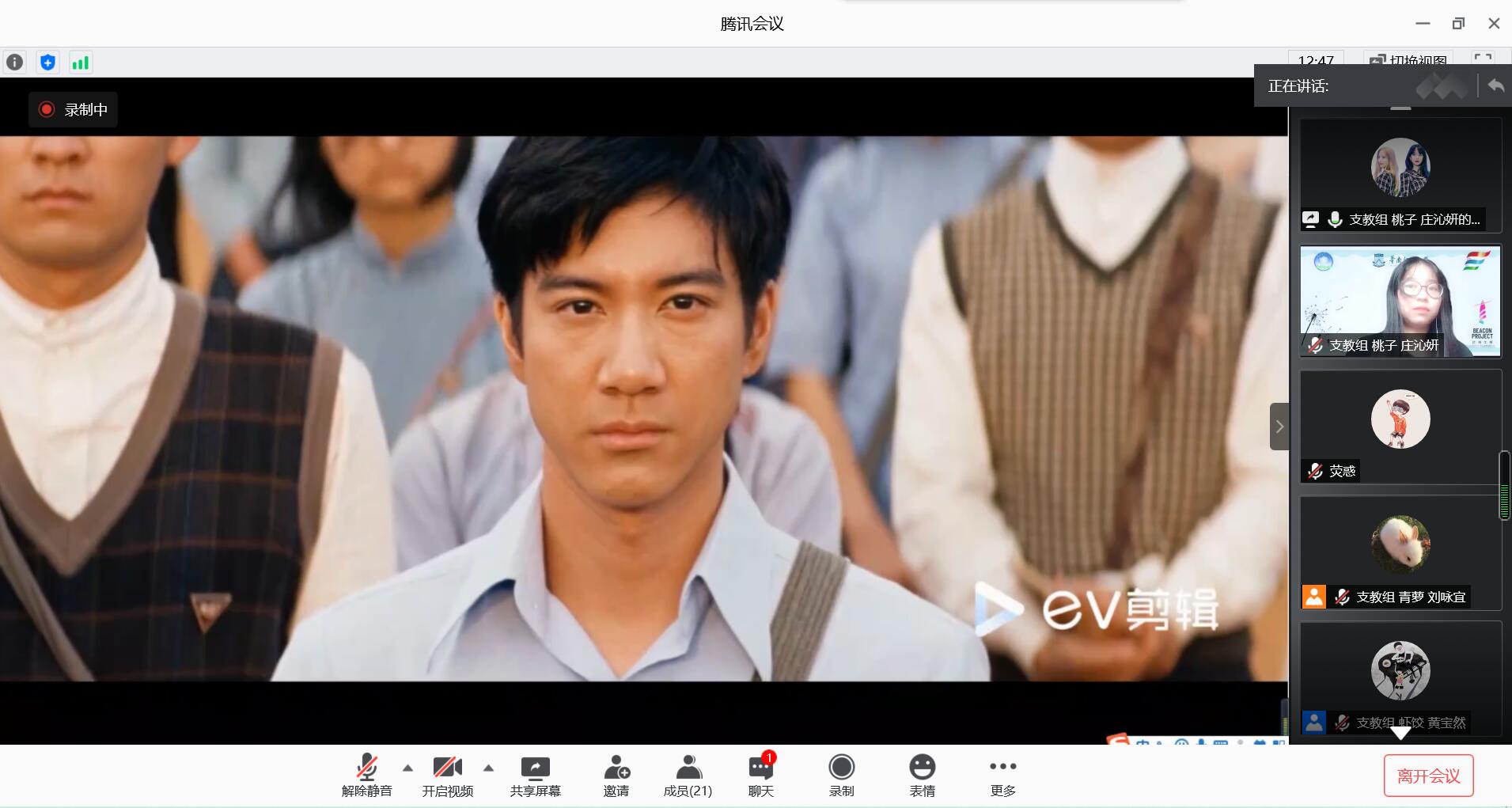This screenshot has height=808, width=1512.
Task: Click muted mic icon beside 荧惑
Action: coord(1315,471)
